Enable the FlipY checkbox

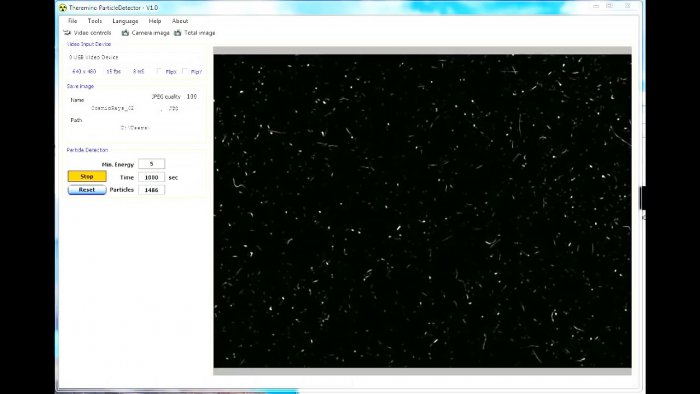coord(185,71)
